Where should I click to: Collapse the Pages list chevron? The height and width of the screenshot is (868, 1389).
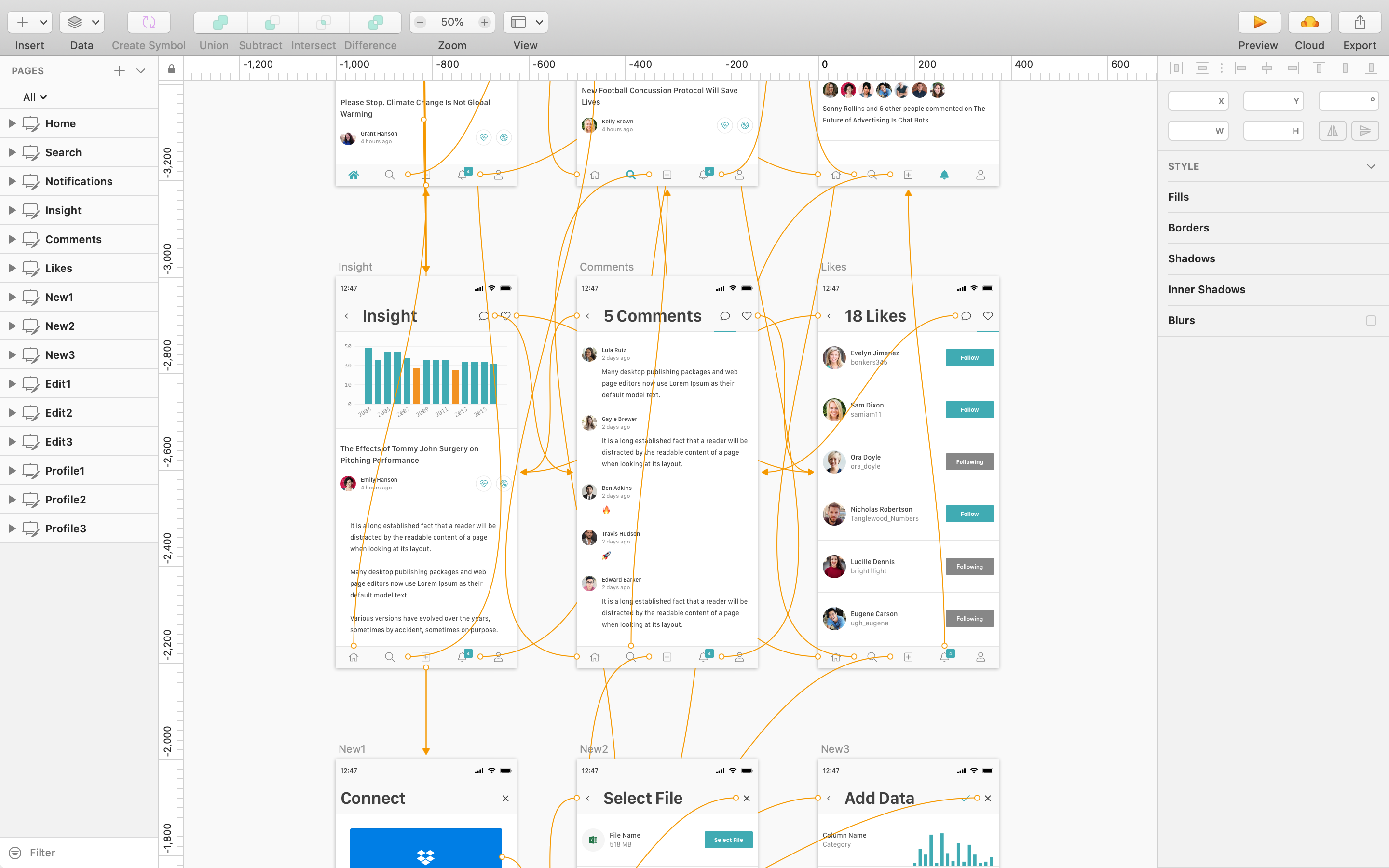[141, 70]
